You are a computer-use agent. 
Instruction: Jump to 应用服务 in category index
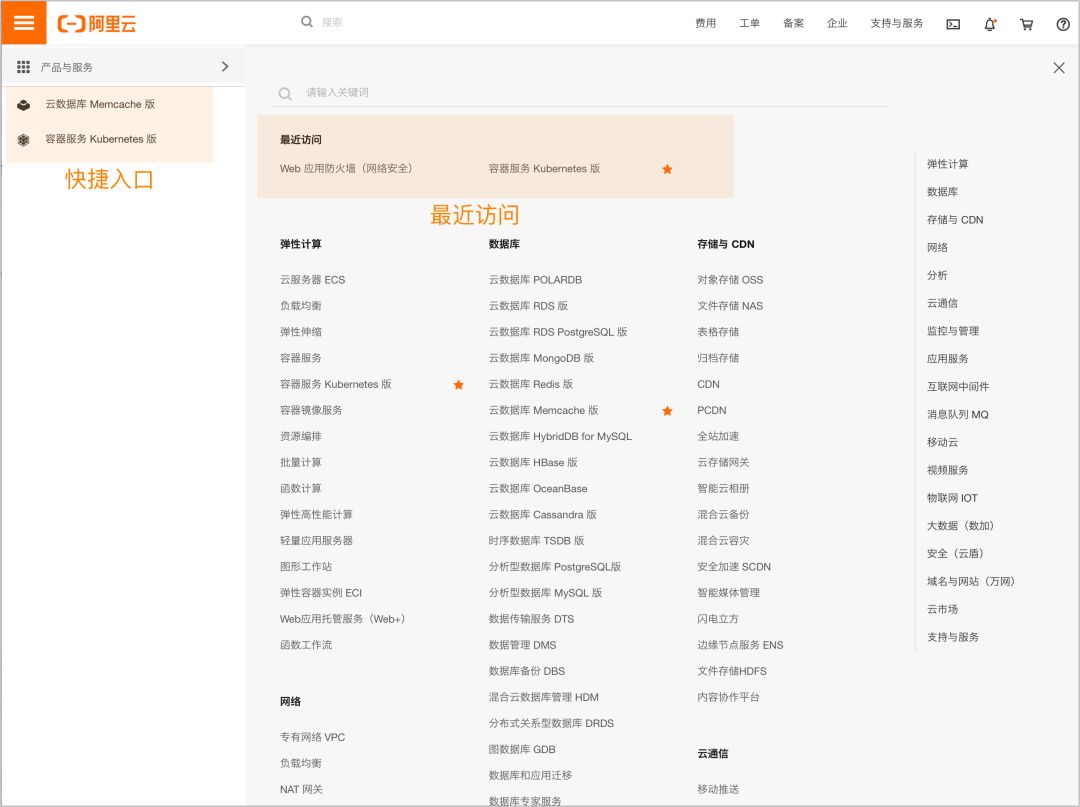(x=947, y=359)
